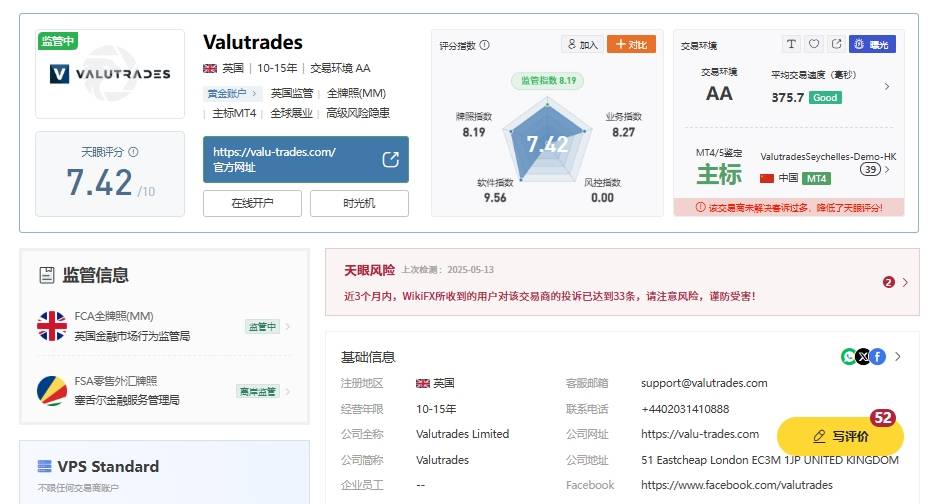The width and height of the screenshot is (934, 504).
Task: Open the X (Twitter) social icon
Action: pyautogui.click(x=863, y=357)
